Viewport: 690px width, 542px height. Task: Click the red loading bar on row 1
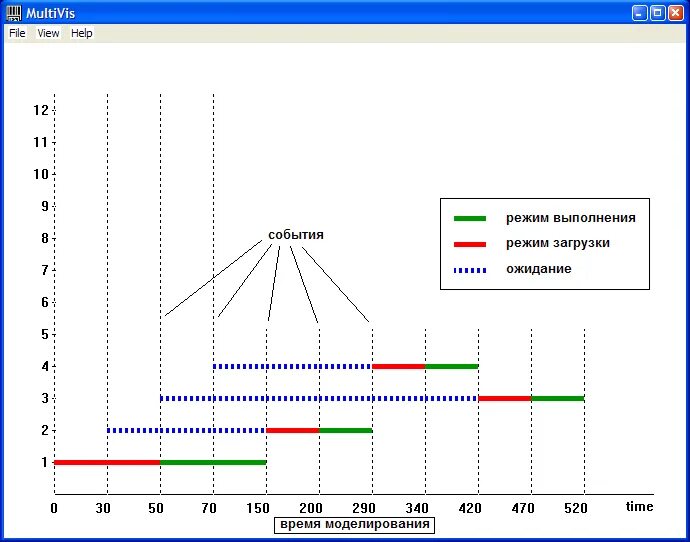pyautogui.click(x=107, y=462)
